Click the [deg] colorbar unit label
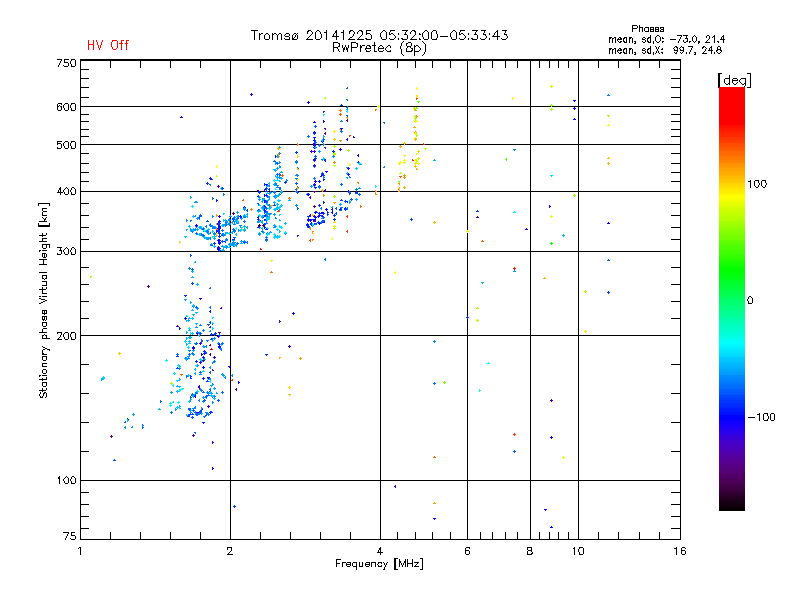This screenshot has height=600, width=800. coord(734,80)
